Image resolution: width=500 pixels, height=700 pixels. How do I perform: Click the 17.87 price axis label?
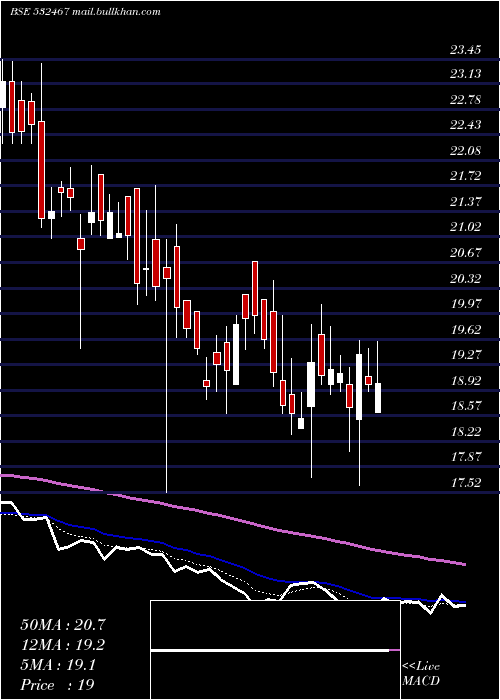(x=466, y=457)
